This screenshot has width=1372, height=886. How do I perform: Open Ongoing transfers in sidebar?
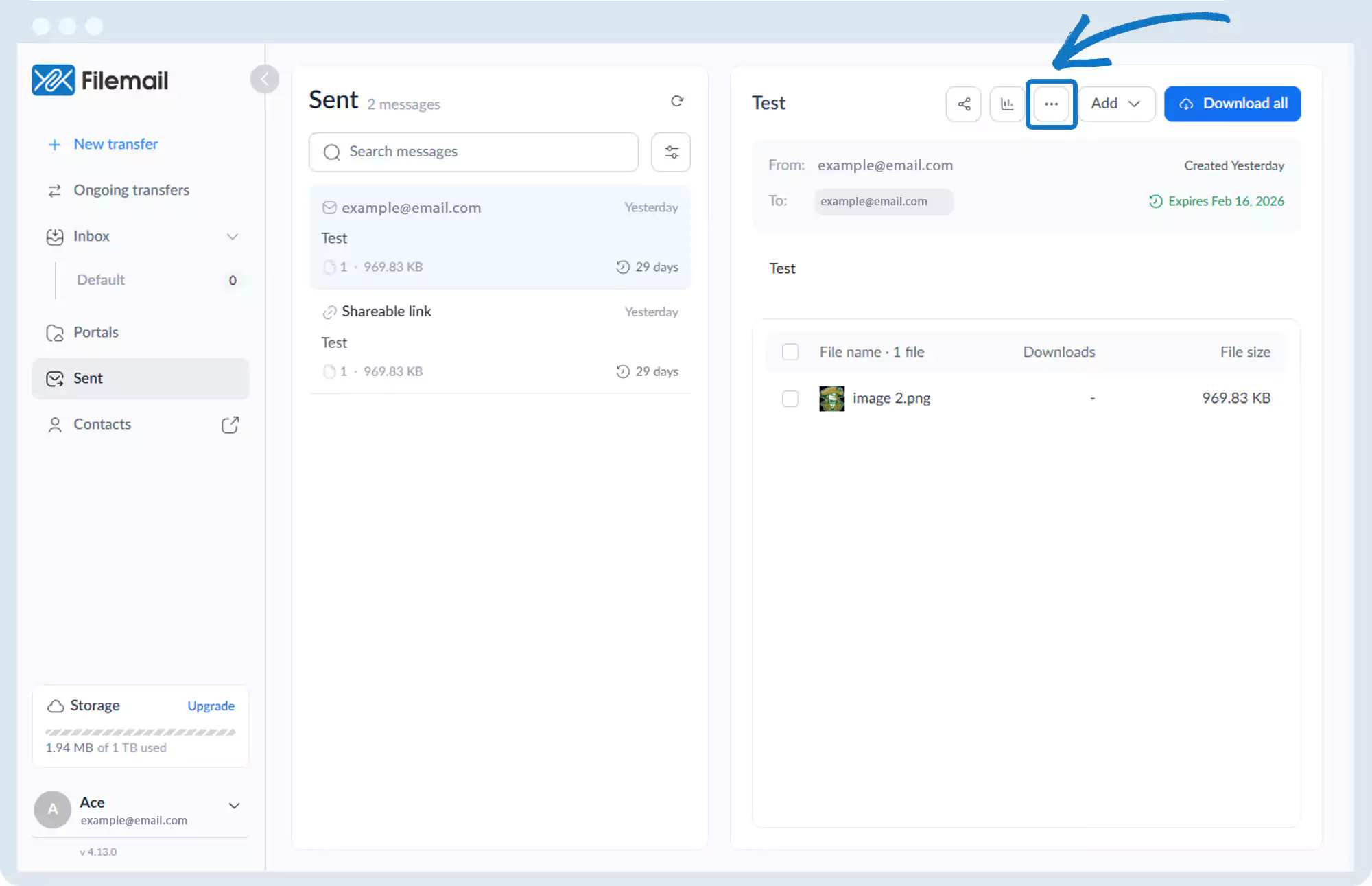click(x=131, y=190)
